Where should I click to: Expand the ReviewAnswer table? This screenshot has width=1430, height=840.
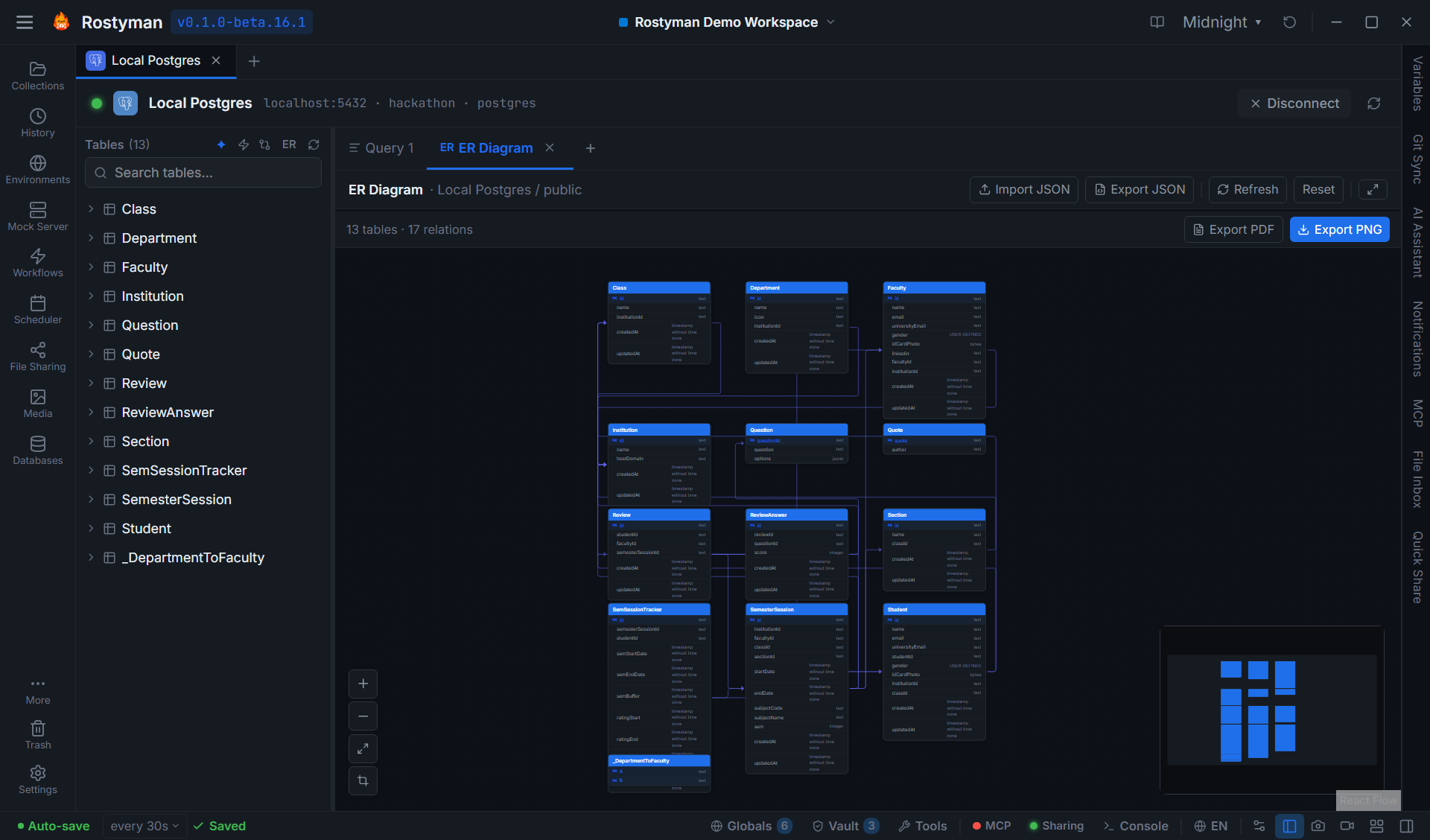coord(91,413)
